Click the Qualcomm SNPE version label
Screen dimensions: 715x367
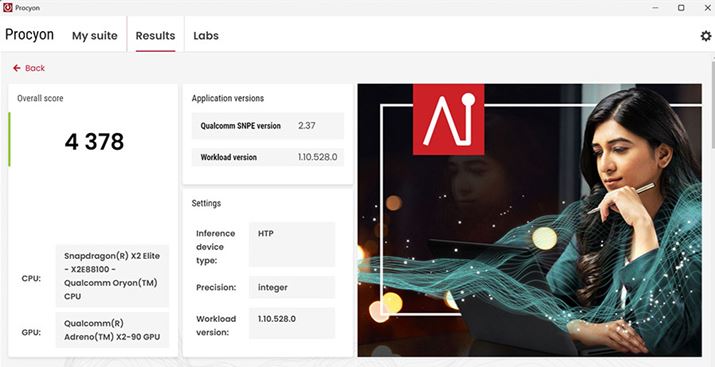click(240, 126)
